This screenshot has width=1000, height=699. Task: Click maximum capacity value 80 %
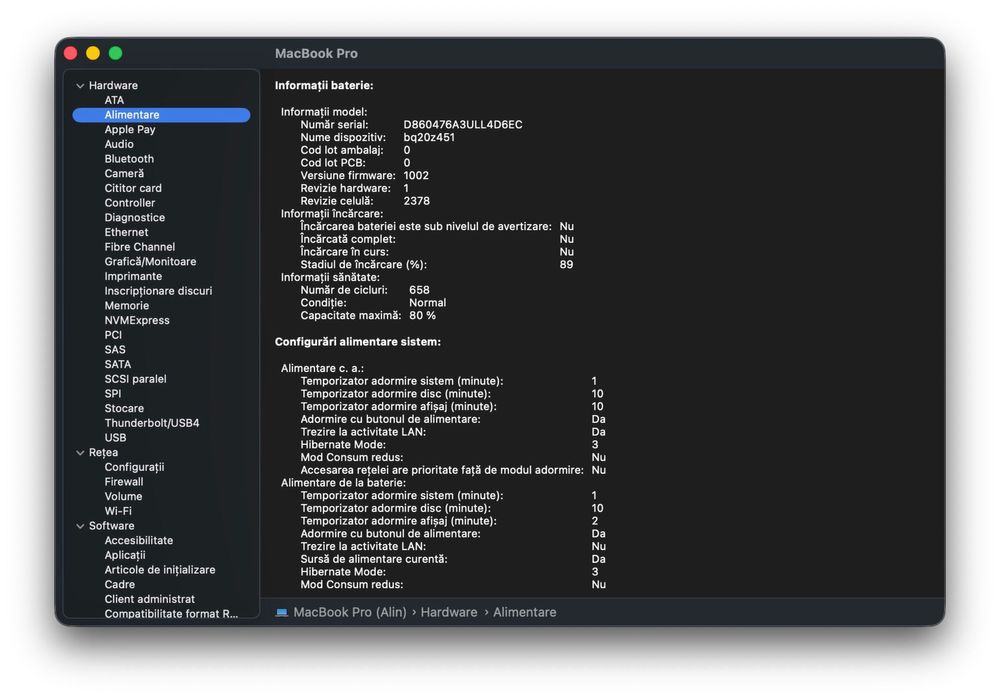422,316
